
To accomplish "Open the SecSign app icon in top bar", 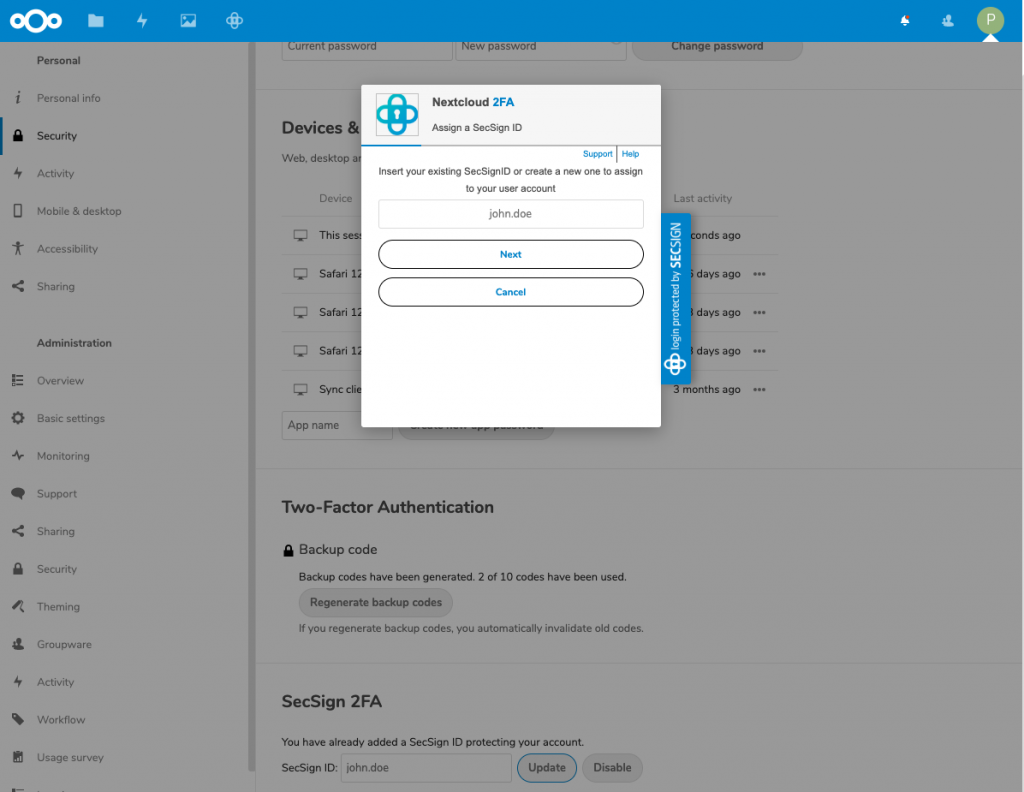I will pyautogui.click(x=233, y=20).
